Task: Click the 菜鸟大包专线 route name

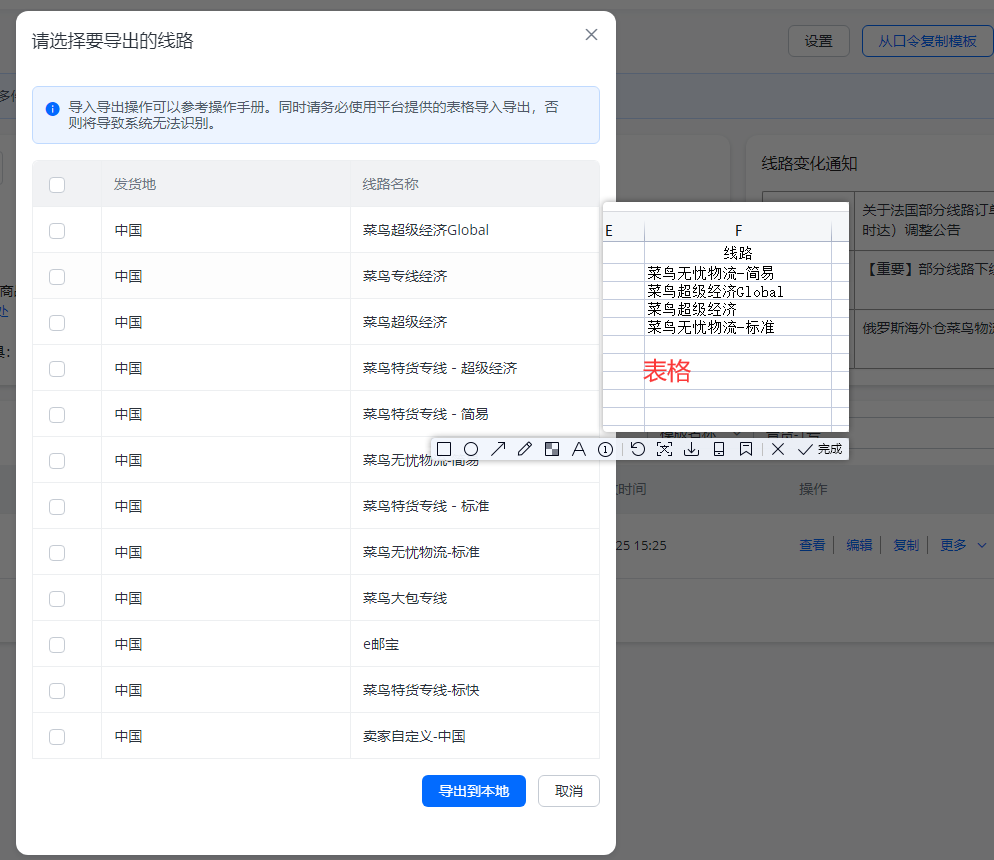Action: click(405, 598)
